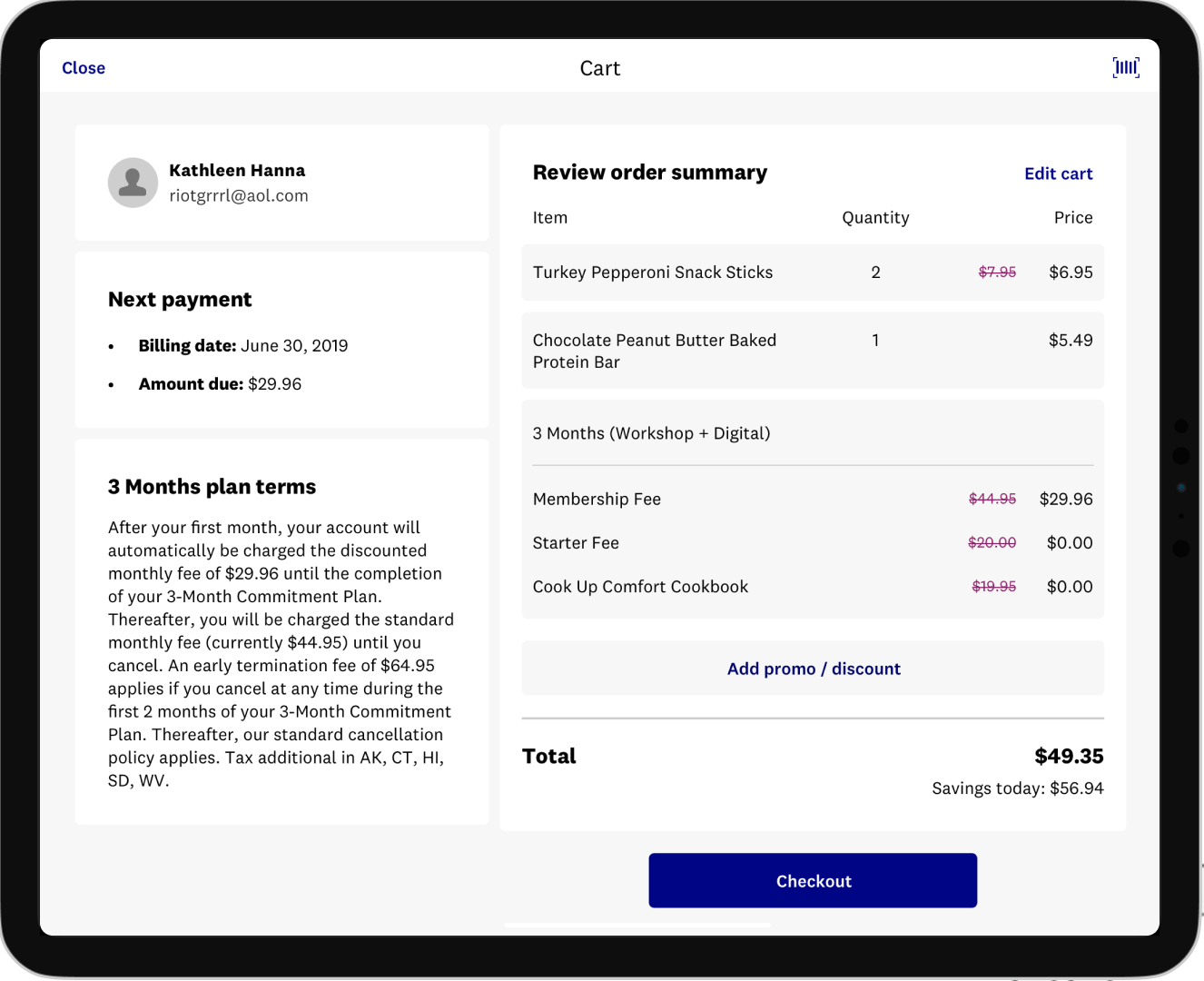The width and height of the screenshot is (1204, 981).
Task: Click the Amount due entry
Action: 220,384
